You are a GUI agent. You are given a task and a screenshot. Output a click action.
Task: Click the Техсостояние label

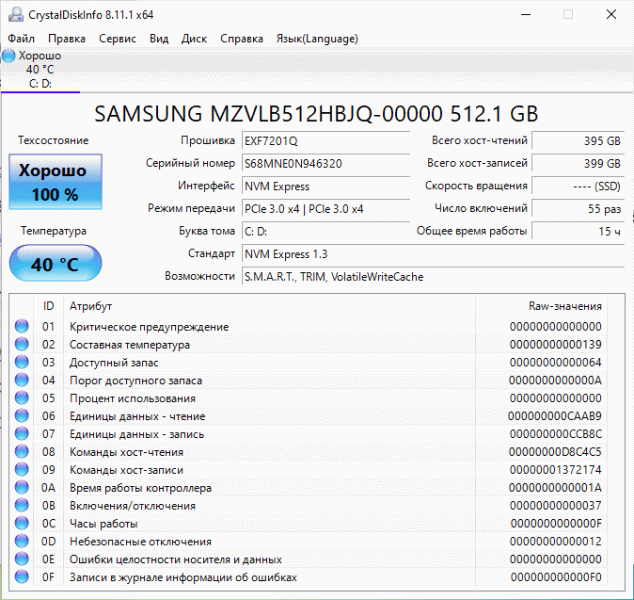(53, 140)
